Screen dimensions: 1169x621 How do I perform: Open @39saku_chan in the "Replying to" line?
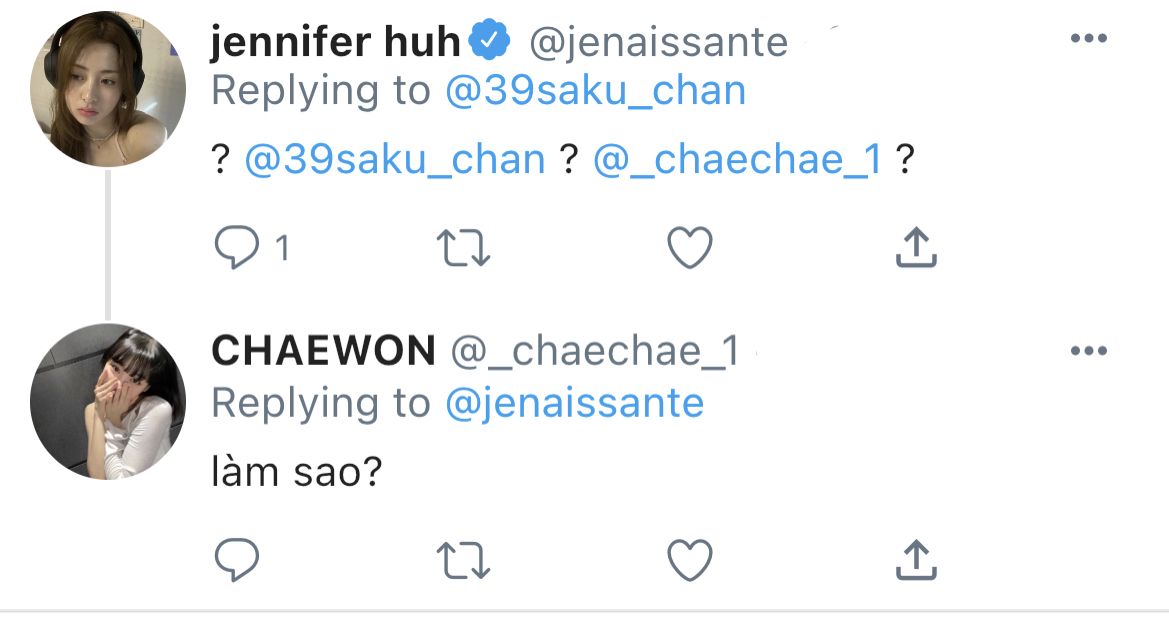(595, 91)
